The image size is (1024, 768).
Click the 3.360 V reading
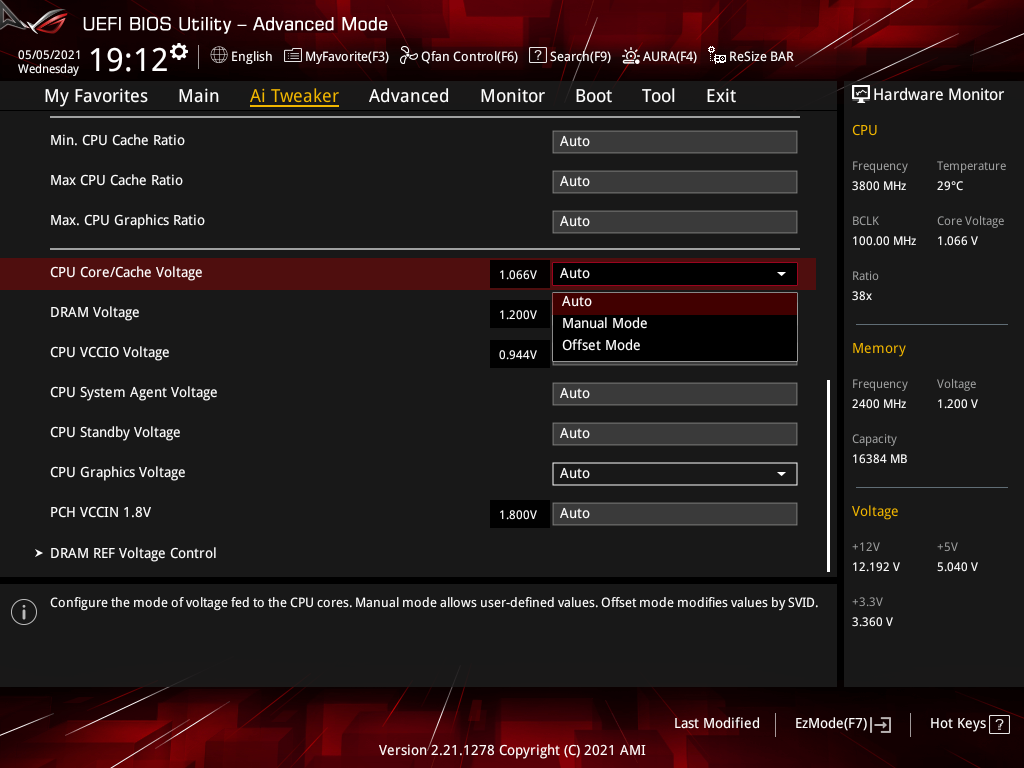click(x=872, y=622)
